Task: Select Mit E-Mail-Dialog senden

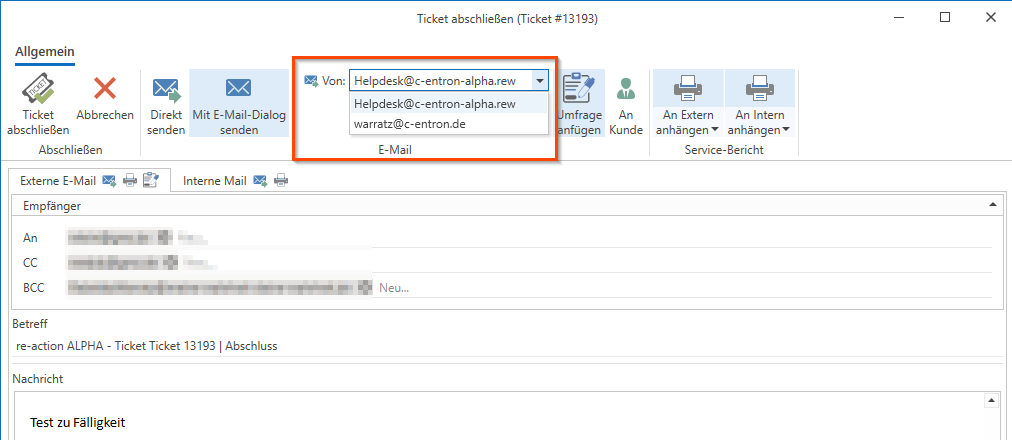Action: 239,105
